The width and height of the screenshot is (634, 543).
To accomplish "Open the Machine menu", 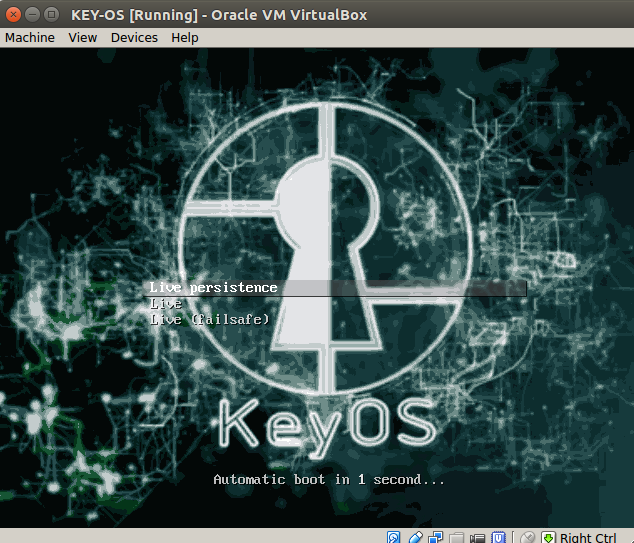I will click(x=30, y=38).
